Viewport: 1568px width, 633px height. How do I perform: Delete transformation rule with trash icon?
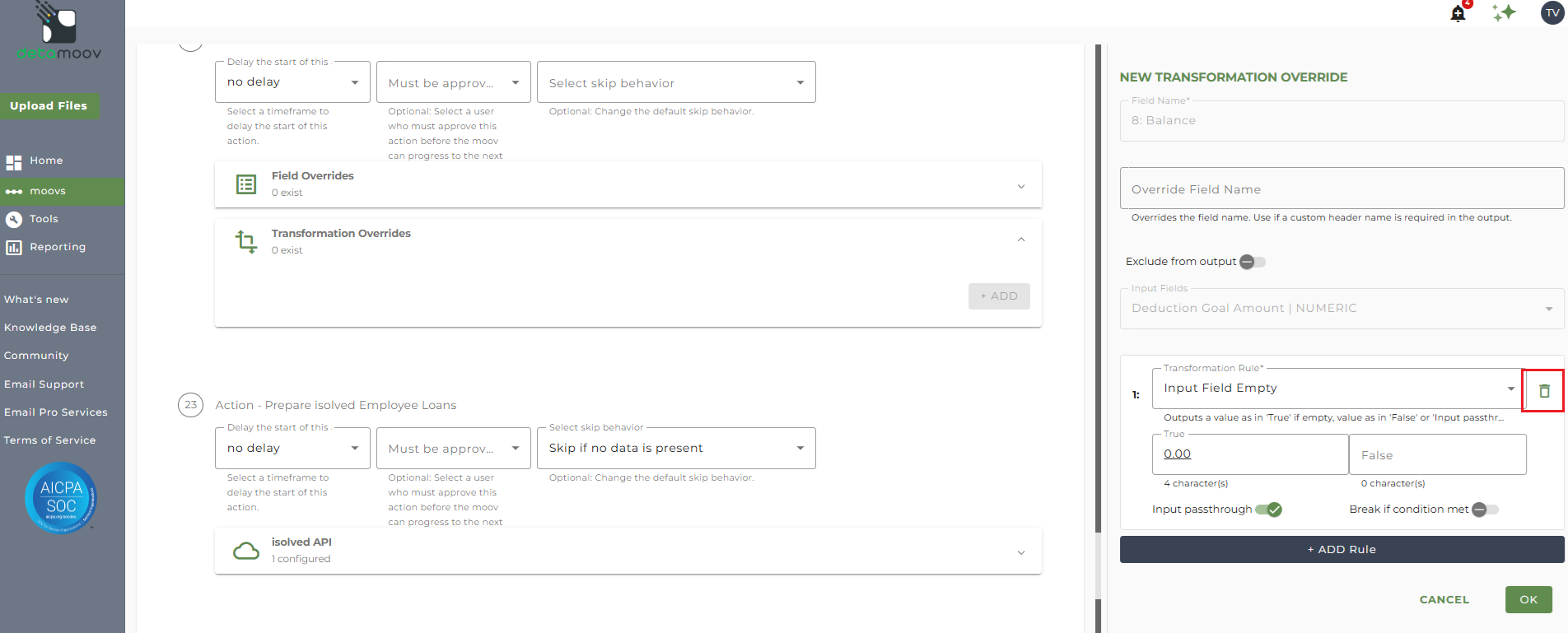click(x=1544, y=391)
